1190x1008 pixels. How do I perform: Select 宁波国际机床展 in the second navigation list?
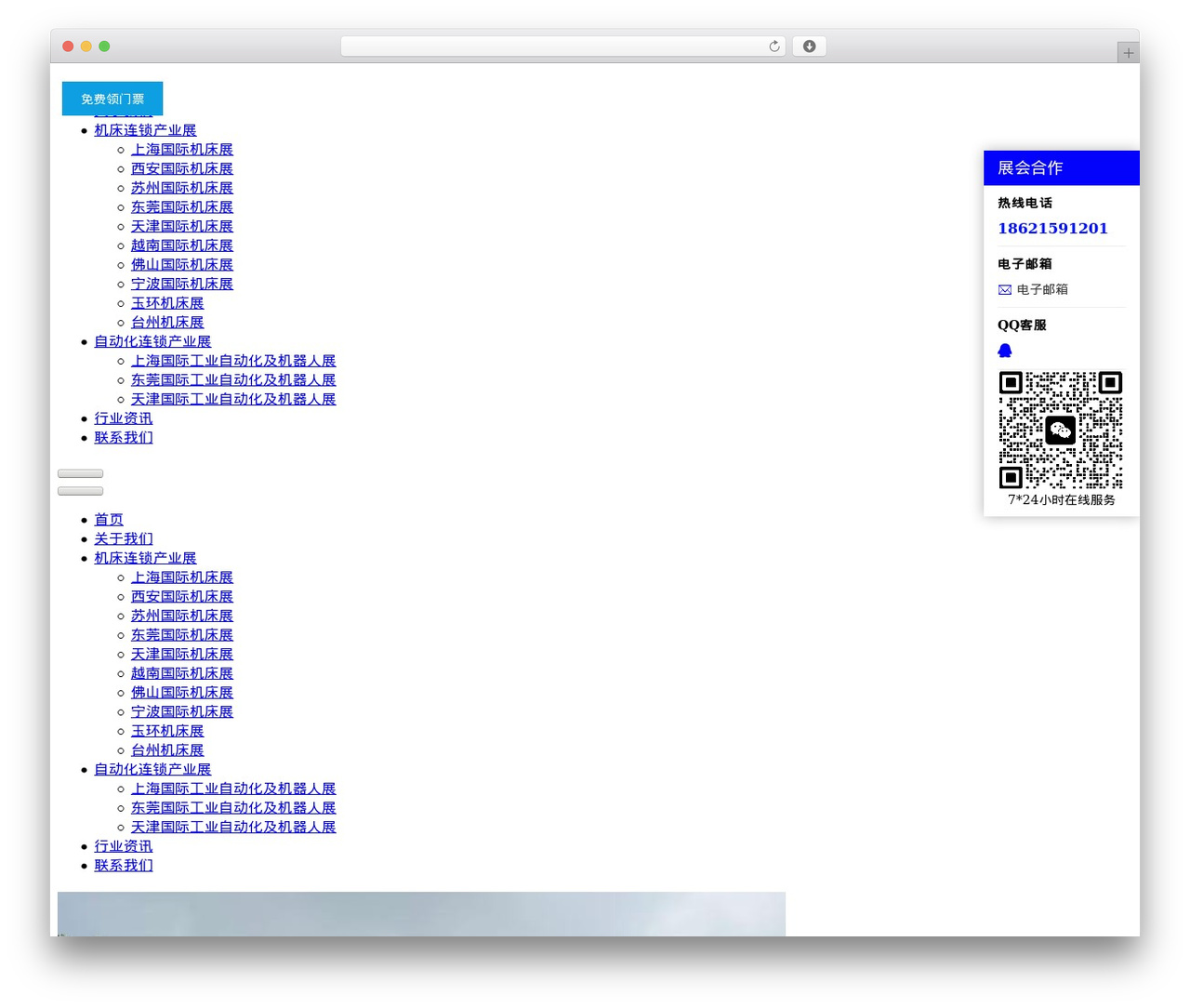point(182,711)
